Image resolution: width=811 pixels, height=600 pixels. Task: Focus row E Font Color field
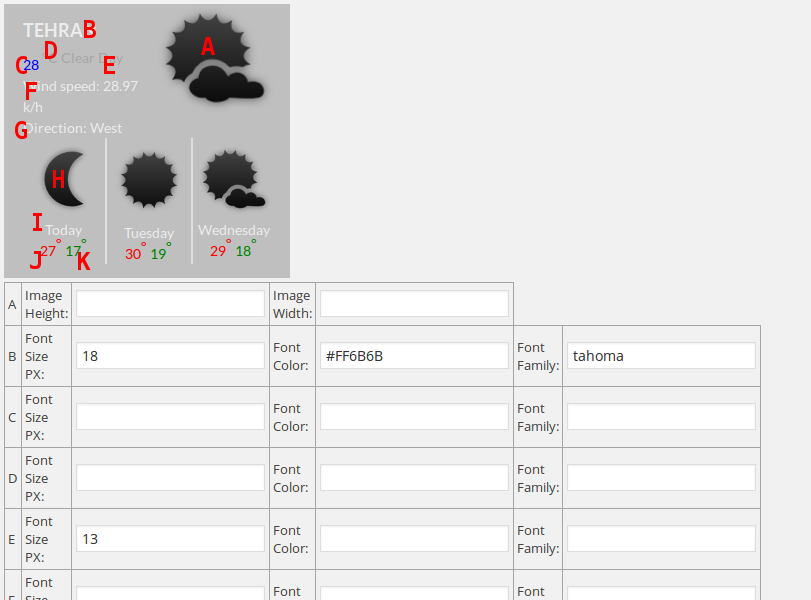pyautogui.click(x=414, y=539)
